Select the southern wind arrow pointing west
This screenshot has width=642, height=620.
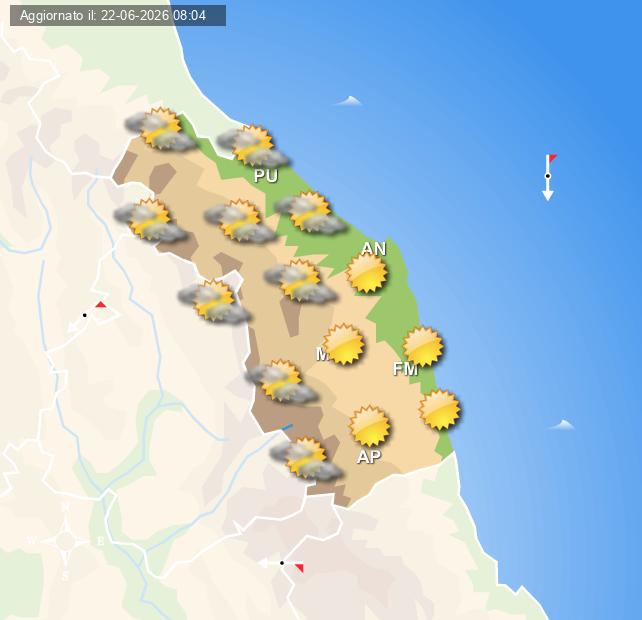[x=281, y=565]
